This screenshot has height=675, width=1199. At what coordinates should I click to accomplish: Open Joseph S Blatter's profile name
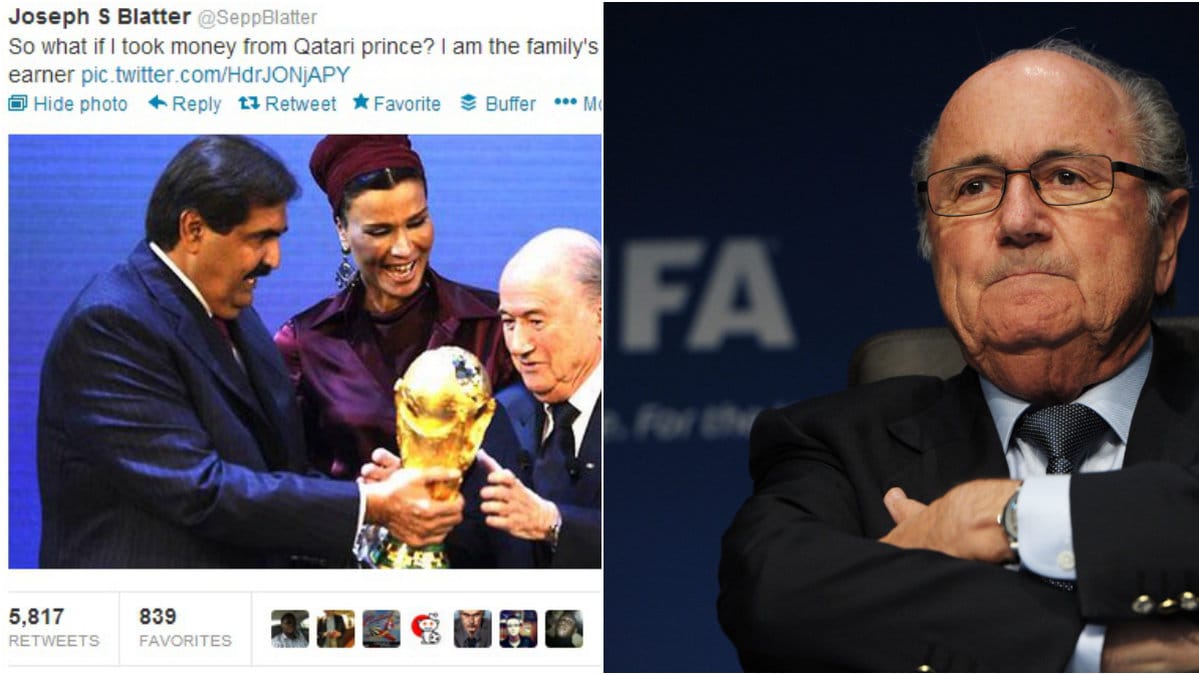99,17
